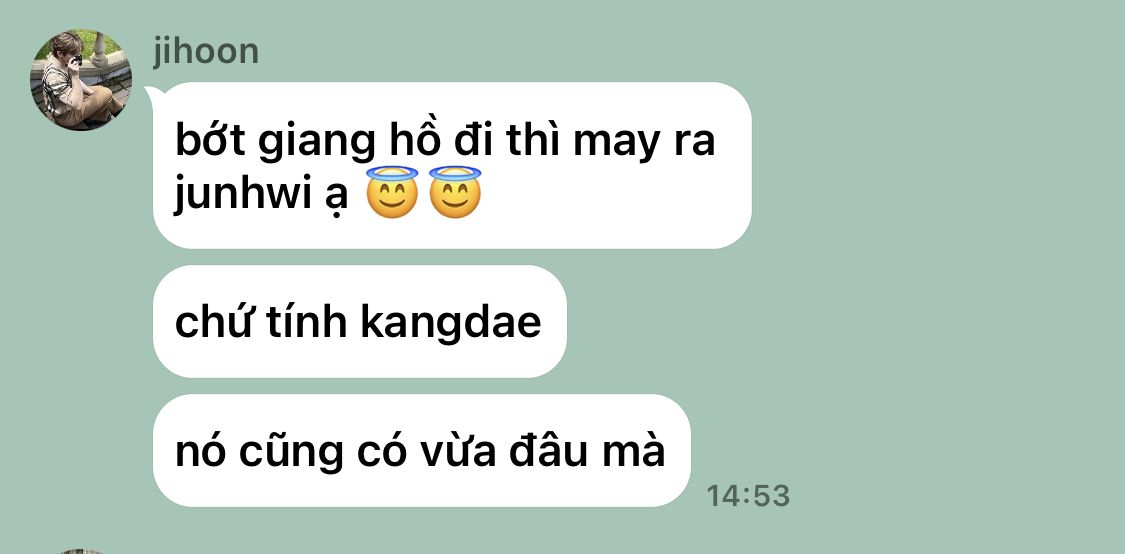Viewport: 1125px width, 554px height.
Task: Open jihoon's profile picture
Action: coord(80,80)
